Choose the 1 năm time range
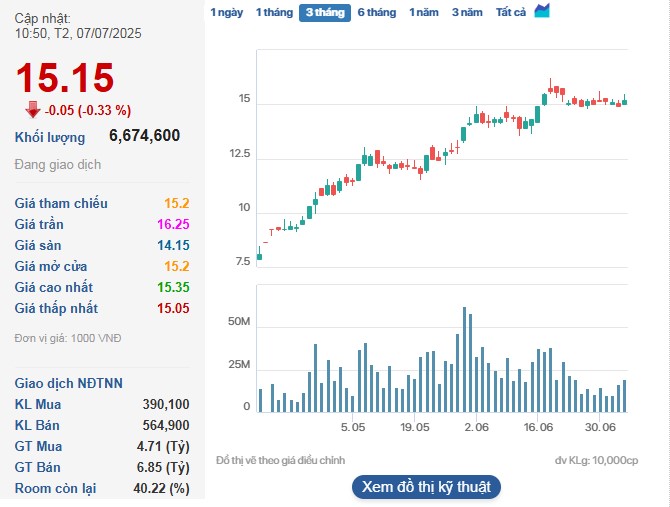The image size is (670, 507). (425, 13)
